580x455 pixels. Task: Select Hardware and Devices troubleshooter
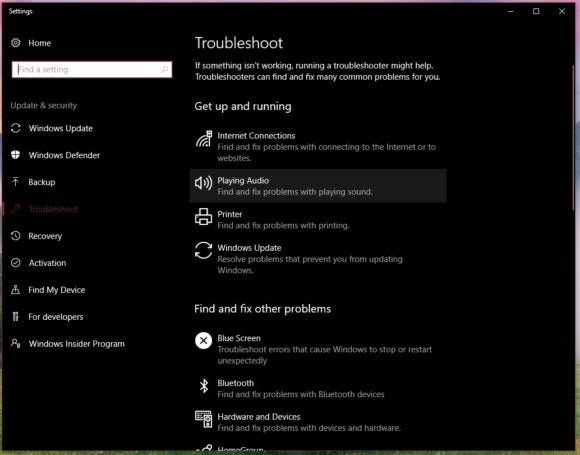[x=318, y=422]
